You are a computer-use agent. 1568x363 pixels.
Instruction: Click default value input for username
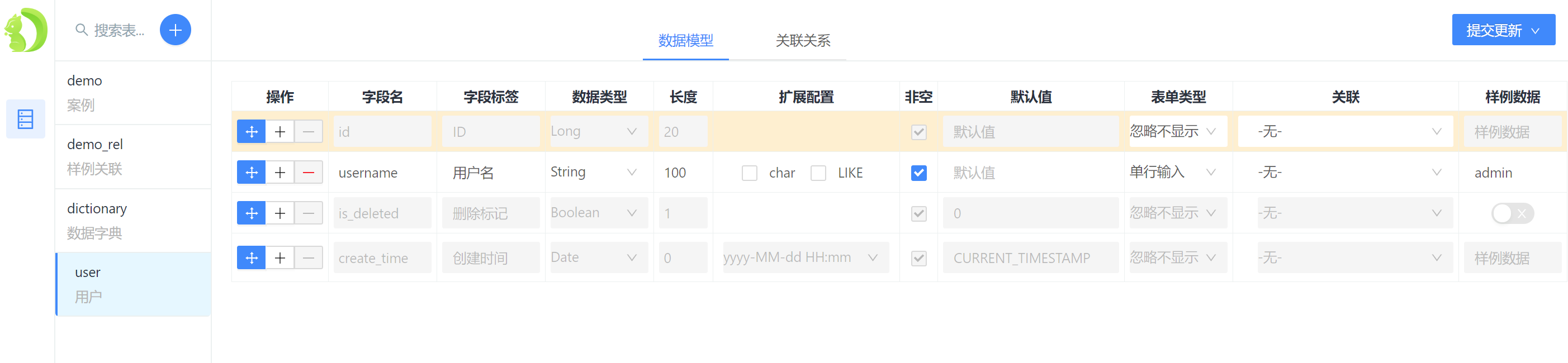click(x=1031, y=173)
